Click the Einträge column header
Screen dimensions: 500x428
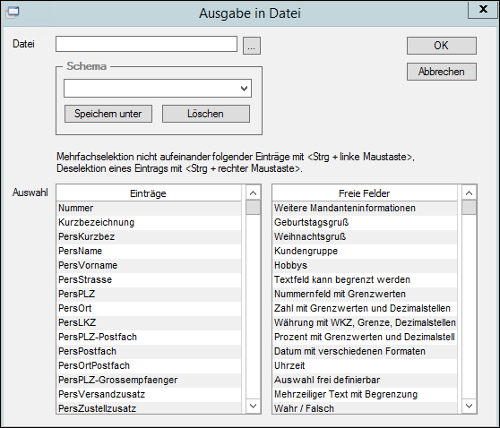tap(148, 193)
